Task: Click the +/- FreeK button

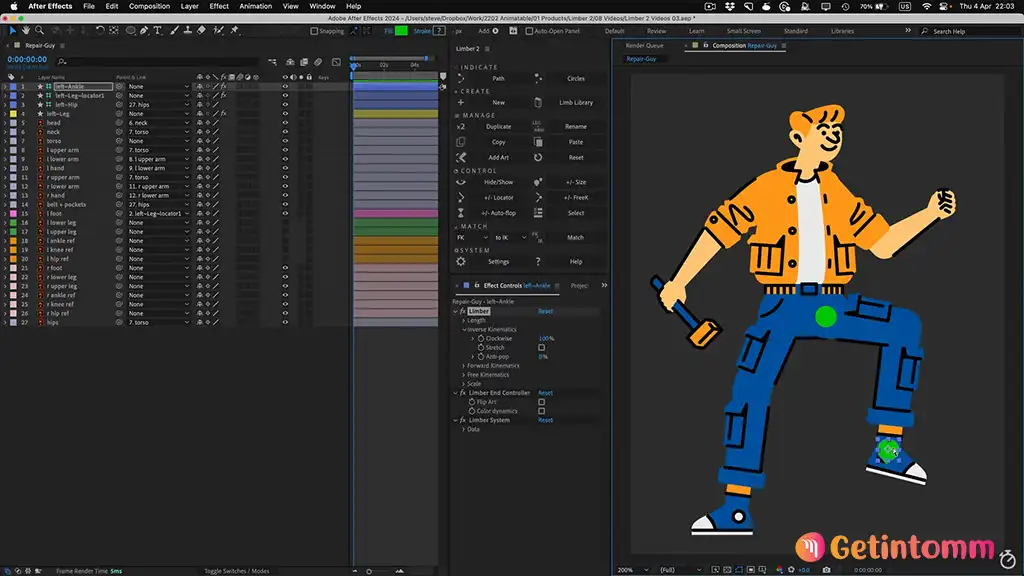Action: coord(576,198)
